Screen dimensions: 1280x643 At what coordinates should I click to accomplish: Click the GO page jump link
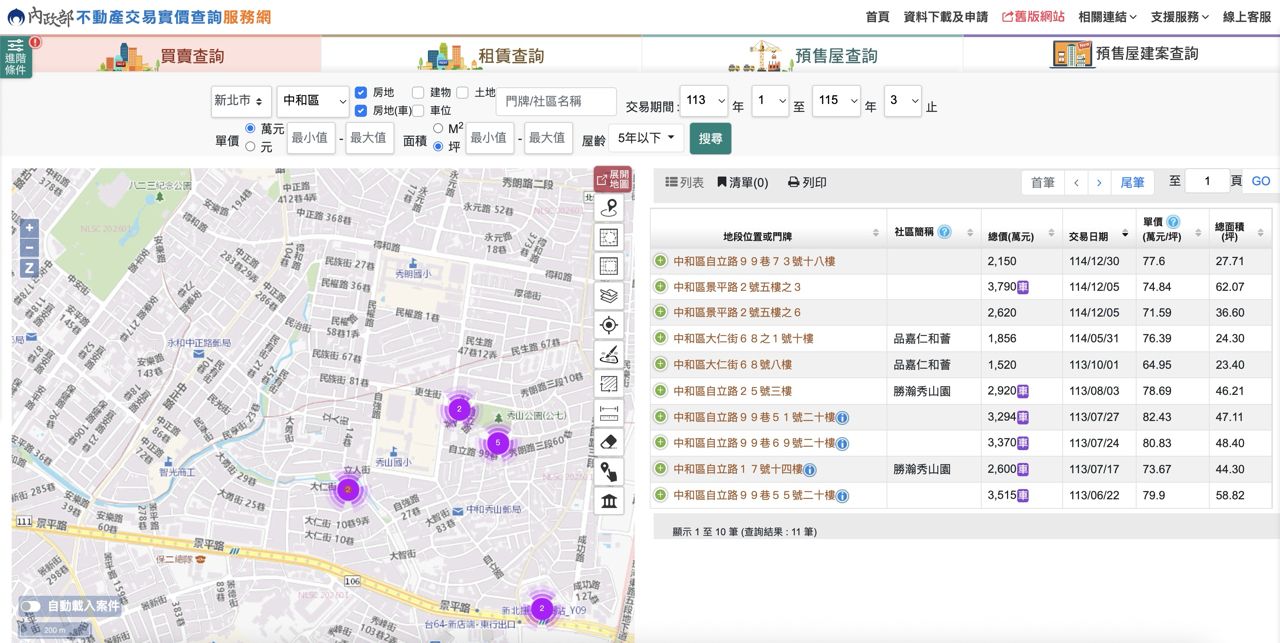[1261, 181]
